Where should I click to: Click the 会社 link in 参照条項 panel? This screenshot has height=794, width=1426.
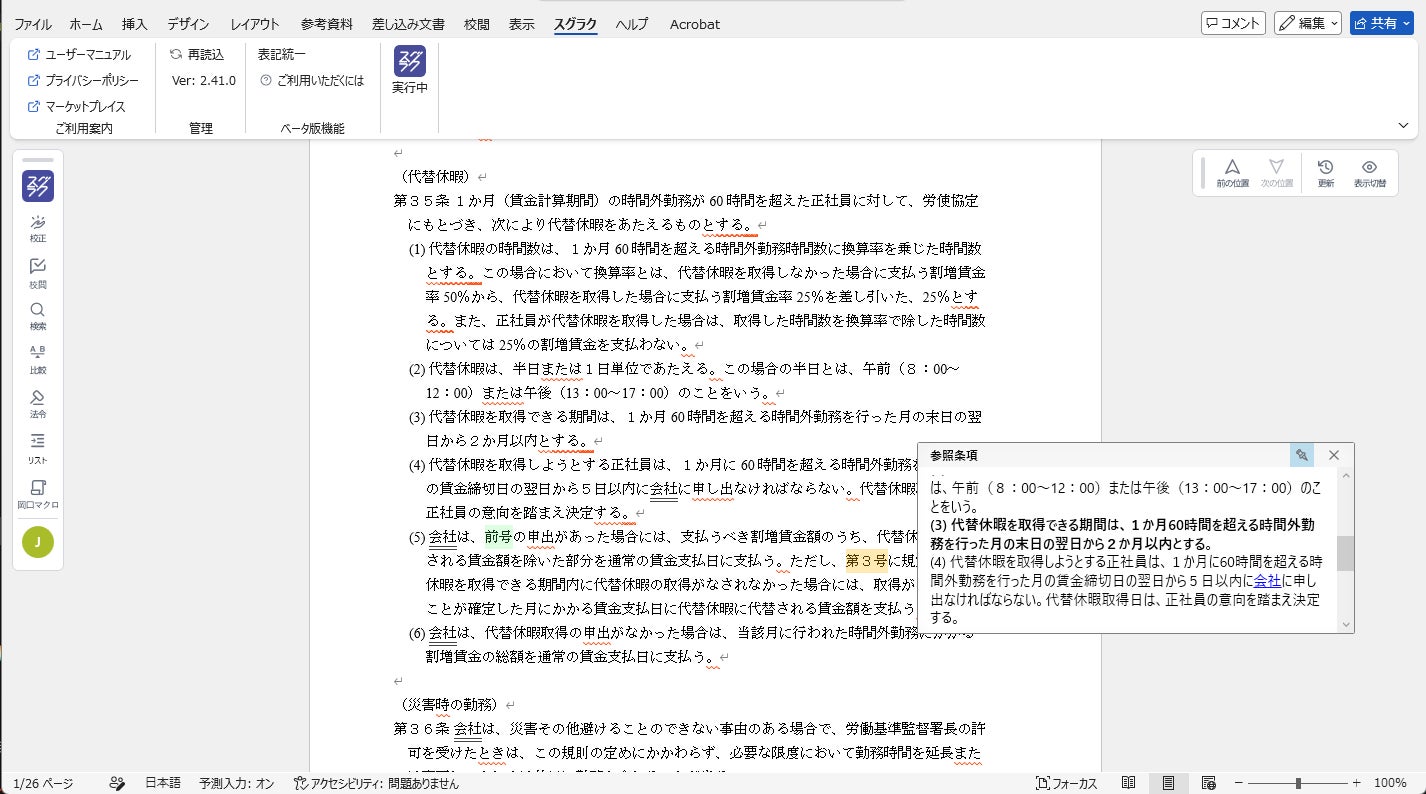pos(1267,580)
